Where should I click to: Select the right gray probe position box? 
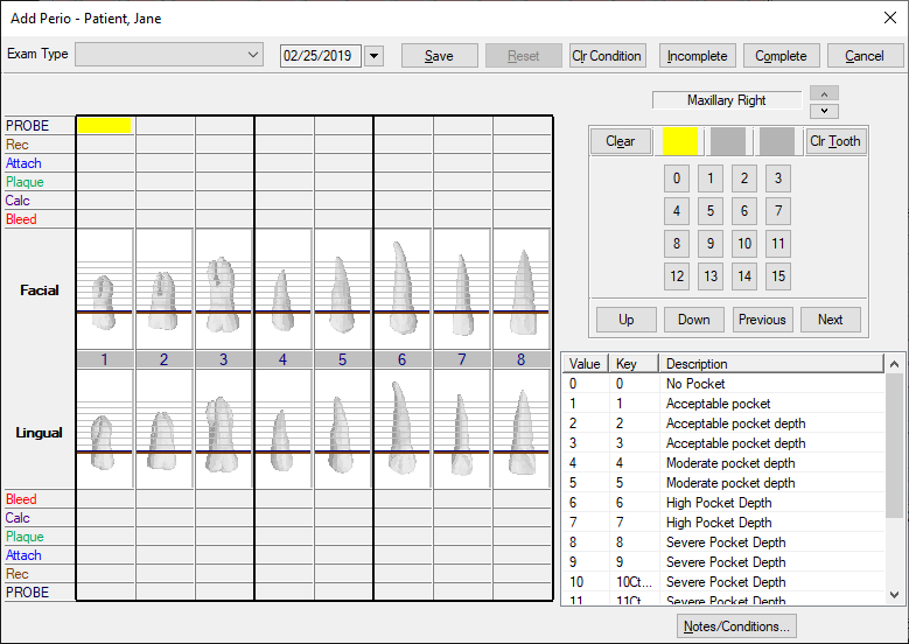777,141
